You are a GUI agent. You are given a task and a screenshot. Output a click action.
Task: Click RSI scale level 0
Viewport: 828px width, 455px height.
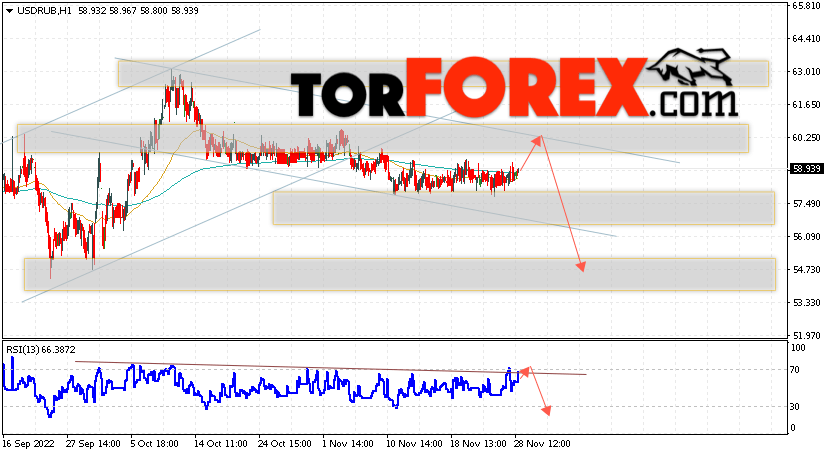point(793,428)
